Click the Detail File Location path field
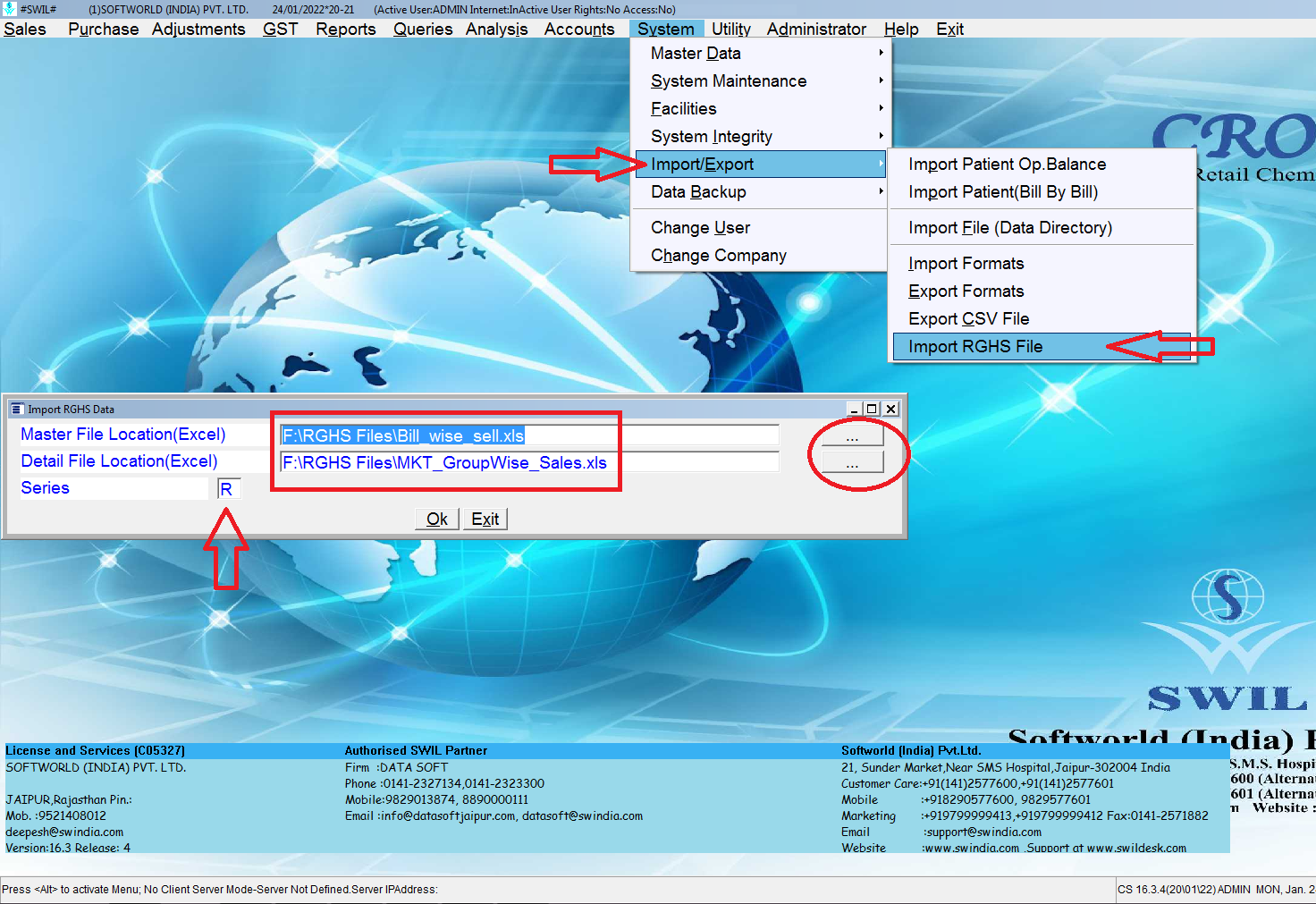Screen dimensions: 1316x904 [x=529, y=462]
